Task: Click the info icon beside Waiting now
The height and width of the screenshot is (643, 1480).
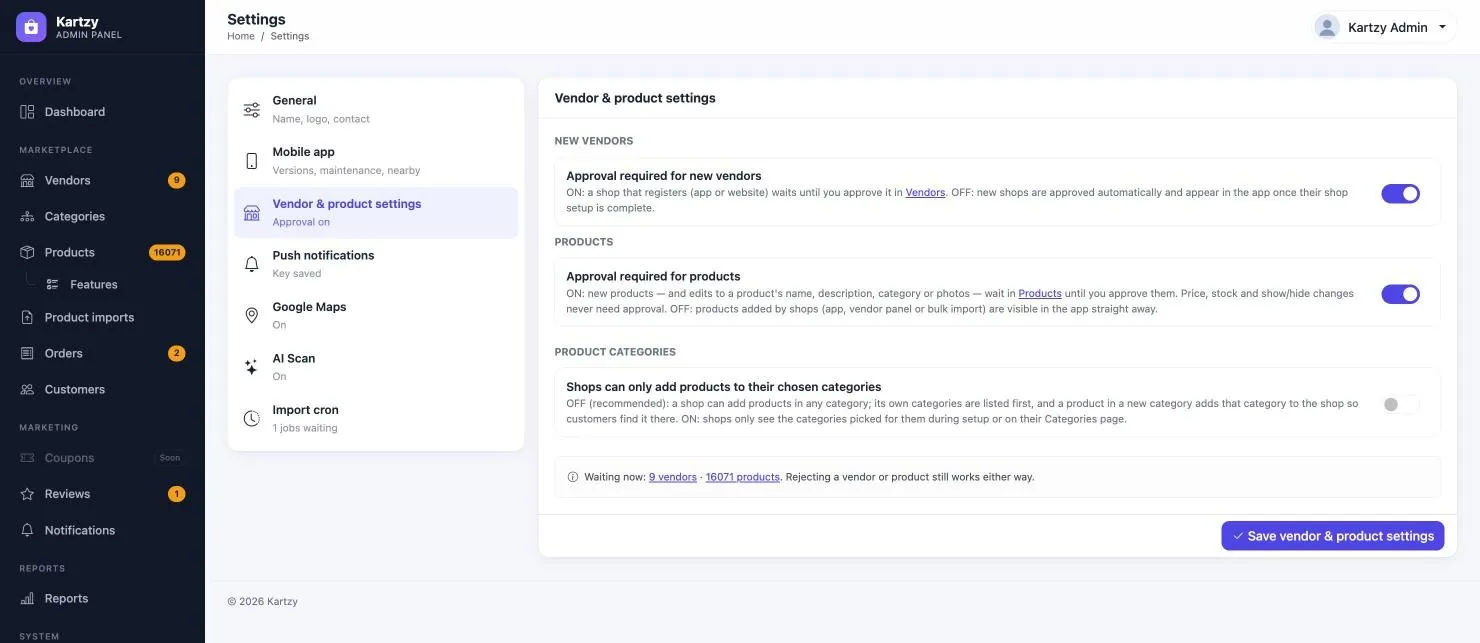Action: point(573,477)
